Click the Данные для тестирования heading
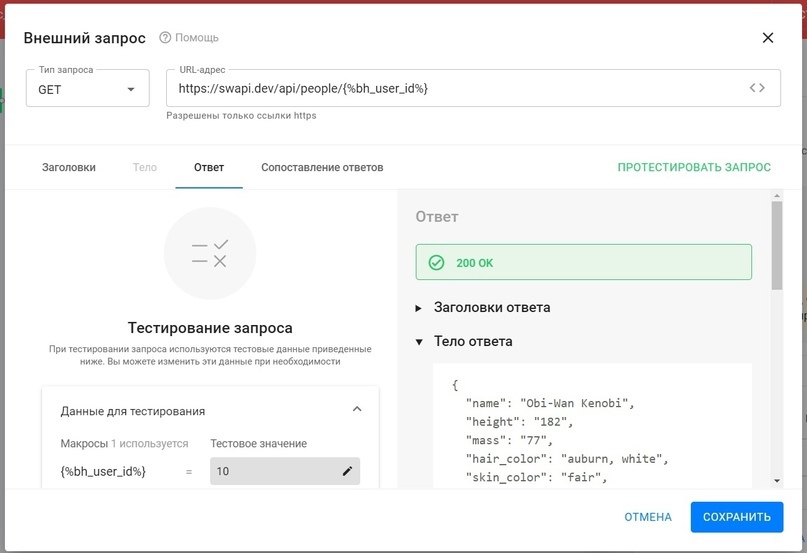Image resolution: width=807 pixels, height=553 pixels. pyautogui.click(x=133, y=411)
